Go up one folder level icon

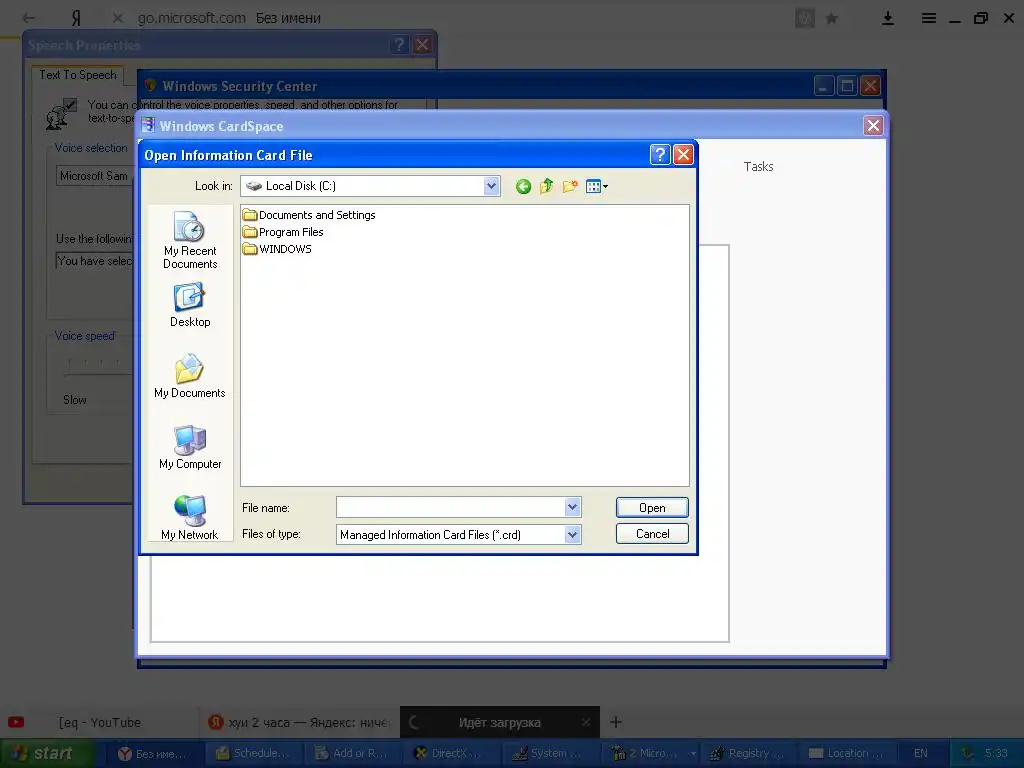[x=547, y=187]
